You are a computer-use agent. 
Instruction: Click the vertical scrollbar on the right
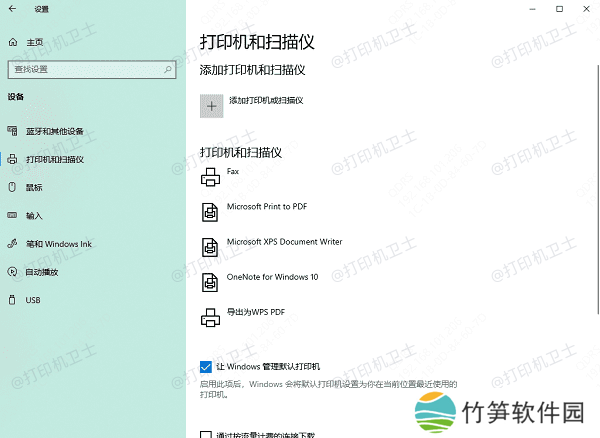[x=598, y=189]
